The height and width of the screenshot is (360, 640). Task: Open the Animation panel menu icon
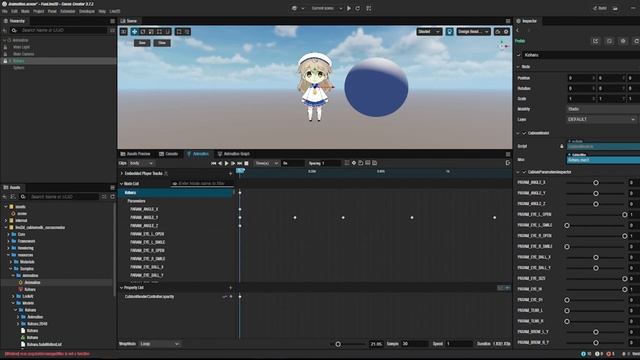tap(508, 154)
